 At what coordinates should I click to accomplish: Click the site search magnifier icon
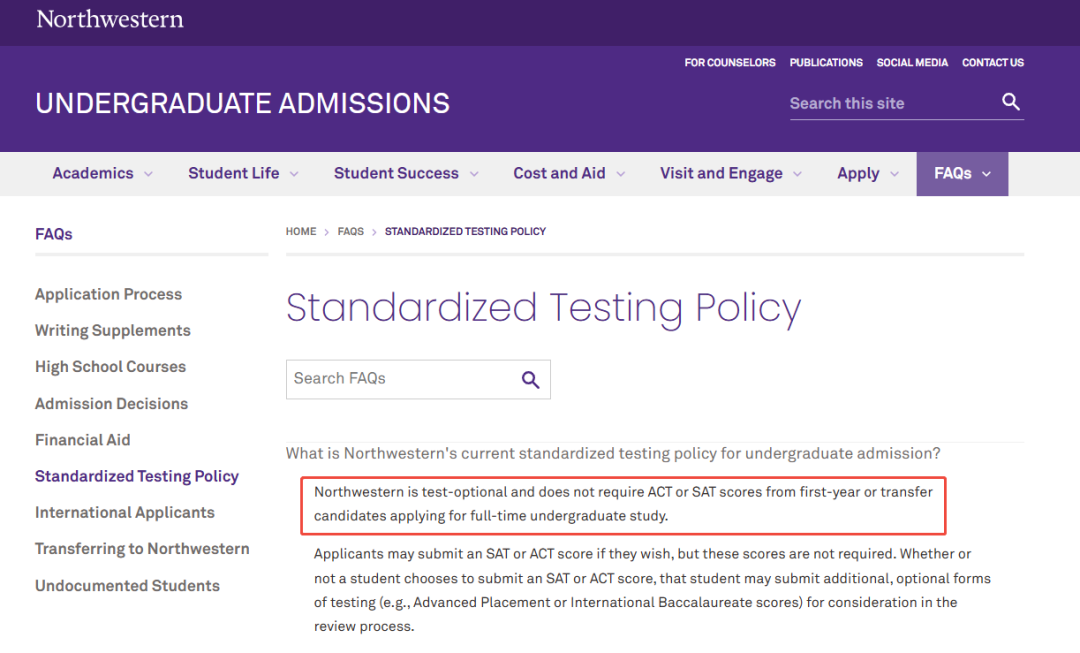pos(1010,102)
